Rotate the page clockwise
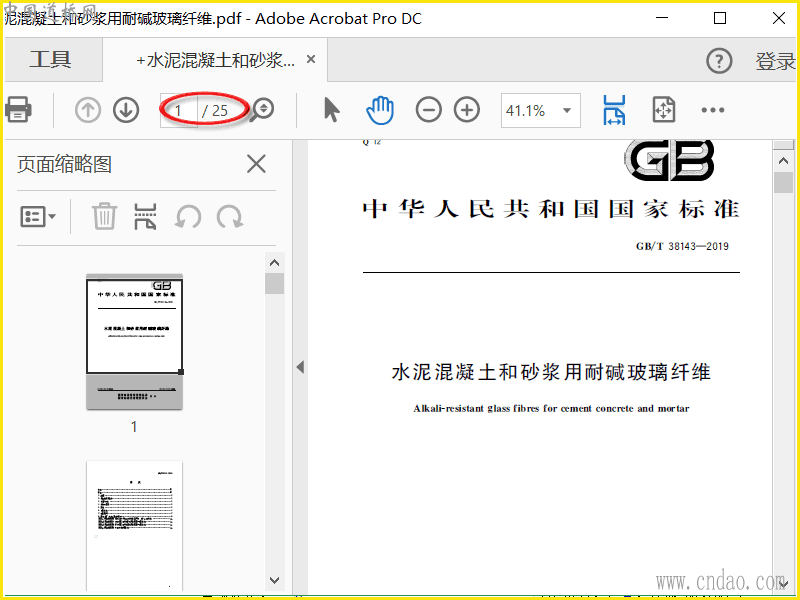Viewport: 800px width, 600px height. coord(230,216)
